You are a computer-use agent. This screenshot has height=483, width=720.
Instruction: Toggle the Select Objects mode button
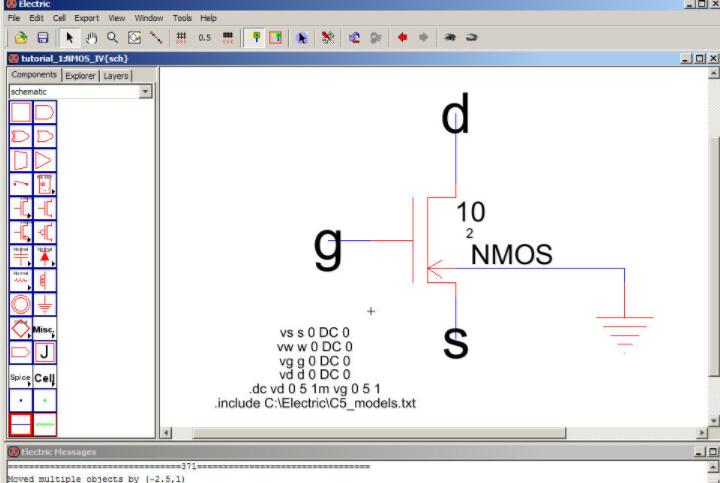(x=254, y=37)
